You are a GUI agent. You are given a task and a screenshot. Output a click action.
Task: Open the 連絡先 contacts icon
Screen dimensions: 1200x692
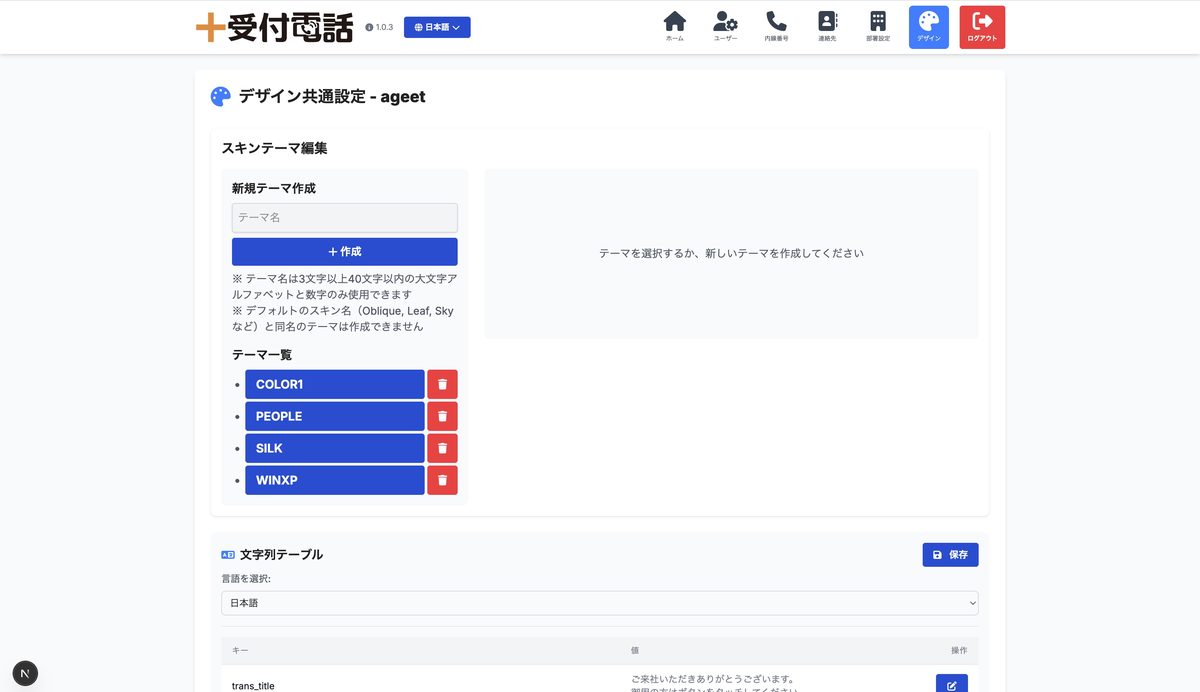coord(827,27)
